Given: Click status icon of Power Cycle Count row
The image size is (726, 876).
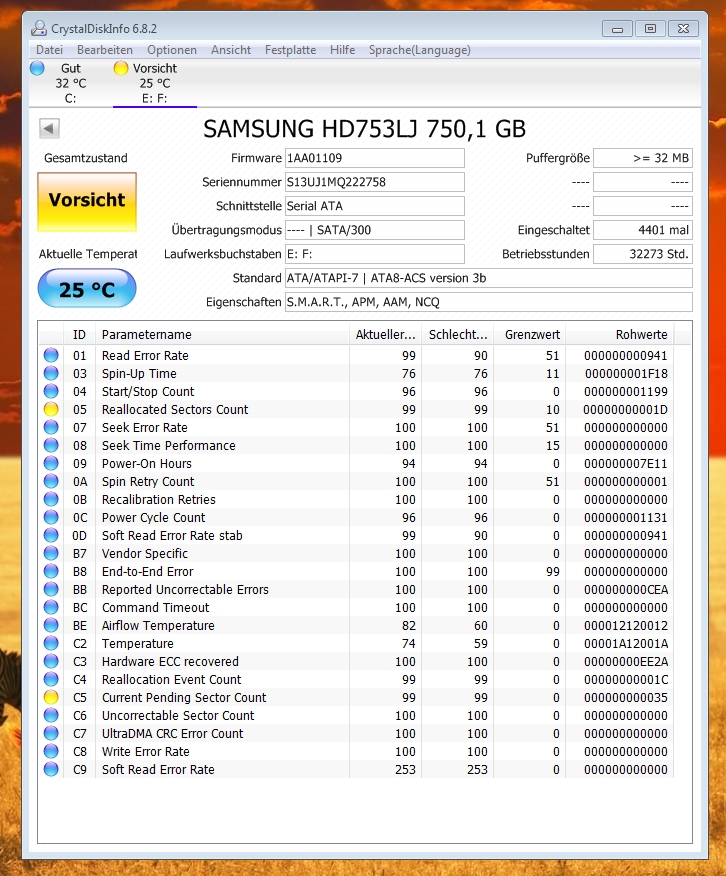Looking at the screenshot, I should click(51, 517).
